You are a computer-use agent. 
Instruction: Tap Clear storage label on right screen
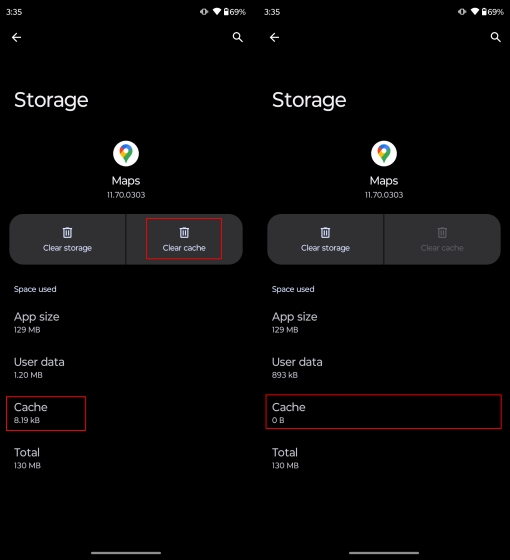coord(325,248)
